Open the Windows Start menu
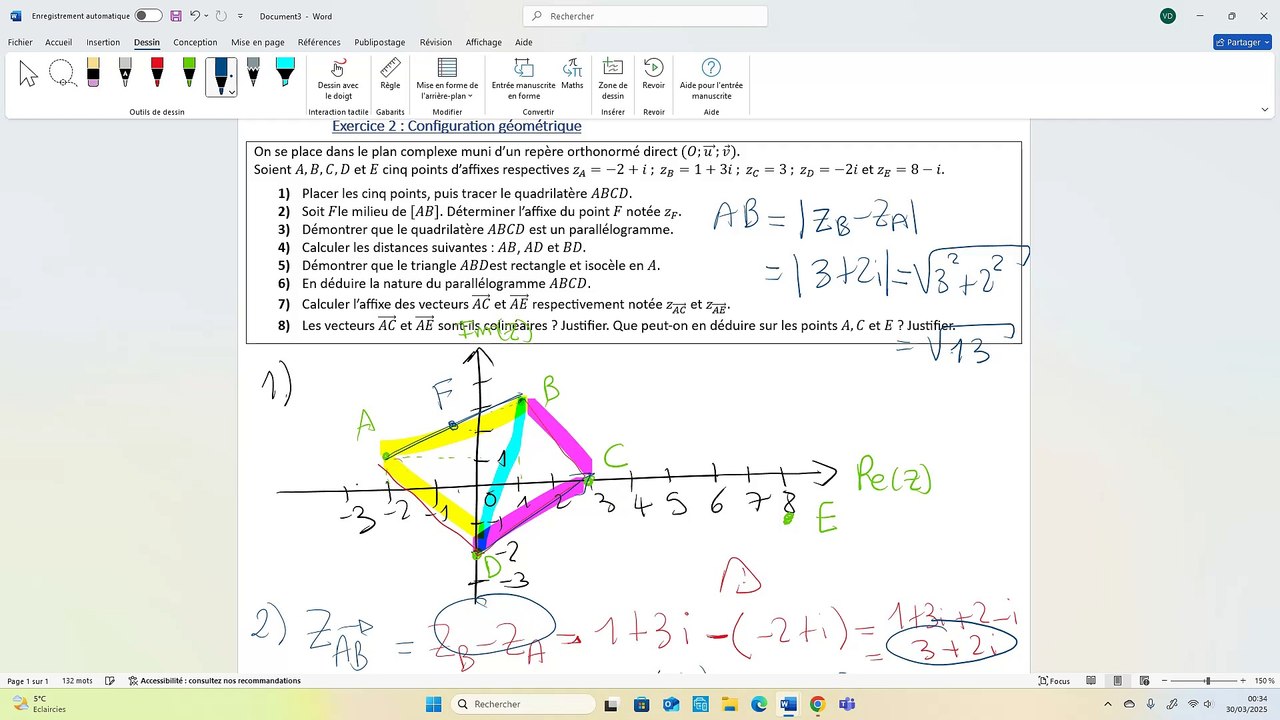1280x720 pixels. (x=433, y=704)
